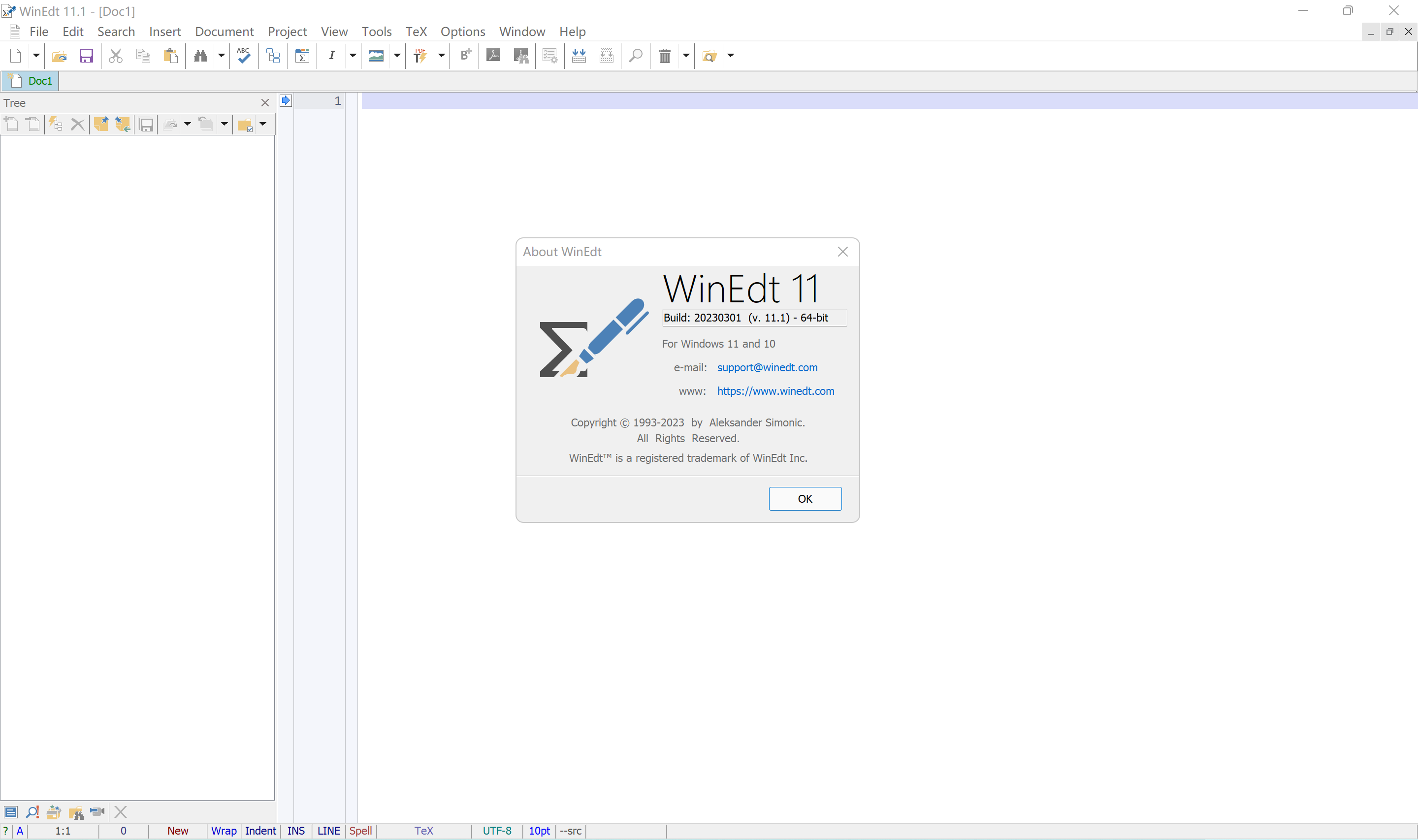
Task: Close the About WinEdt dialog with X
Action: click(x=842, y=252)
